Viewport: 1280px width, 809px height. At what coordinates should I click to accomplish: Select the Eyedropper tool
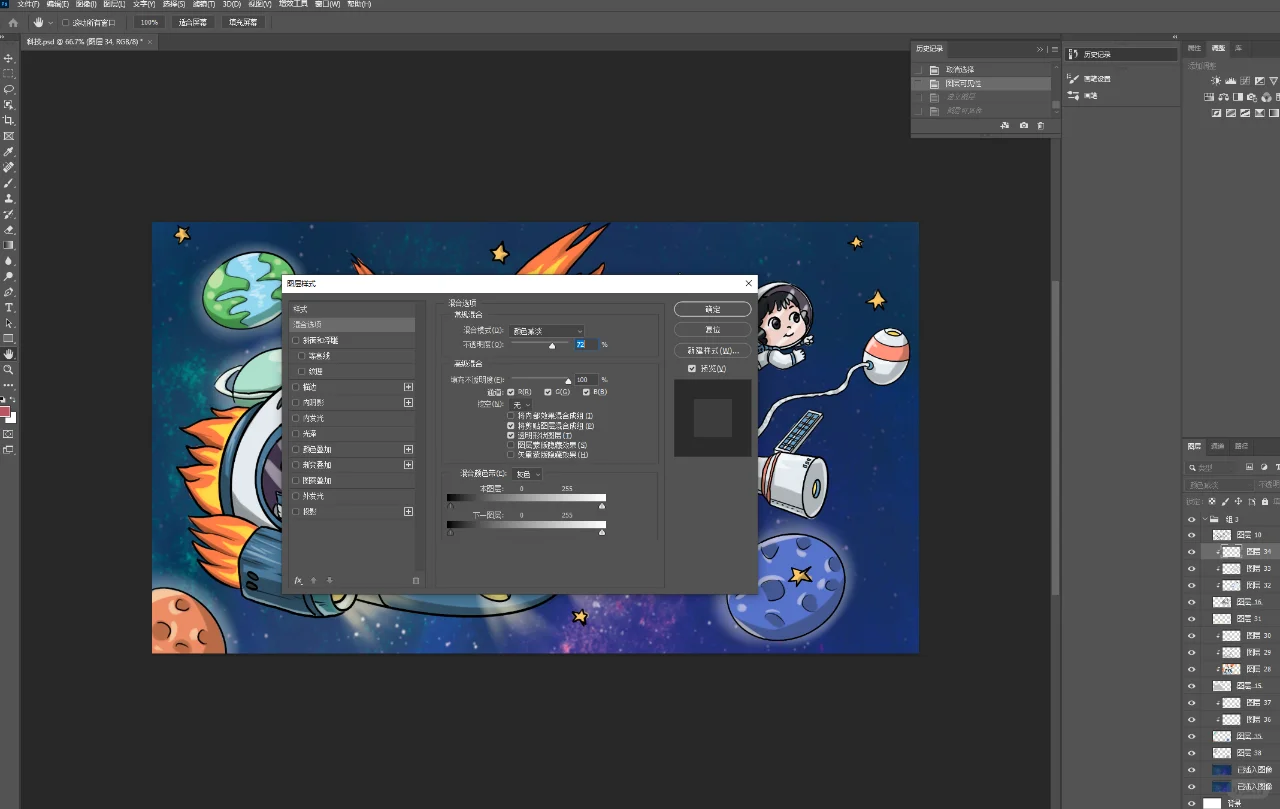click(x=9, y=151)
